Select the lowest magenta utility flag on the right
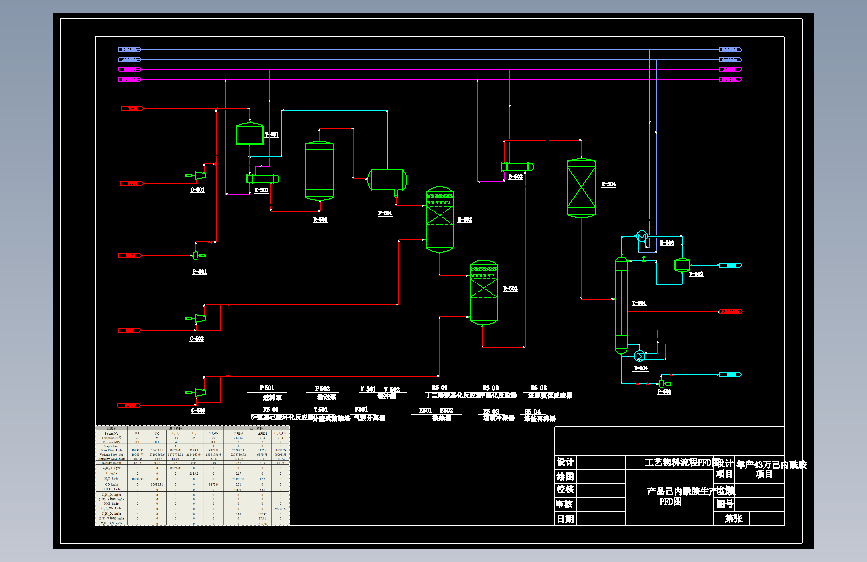This screenshot has height=562, width=867. click(x=730, y=79)
